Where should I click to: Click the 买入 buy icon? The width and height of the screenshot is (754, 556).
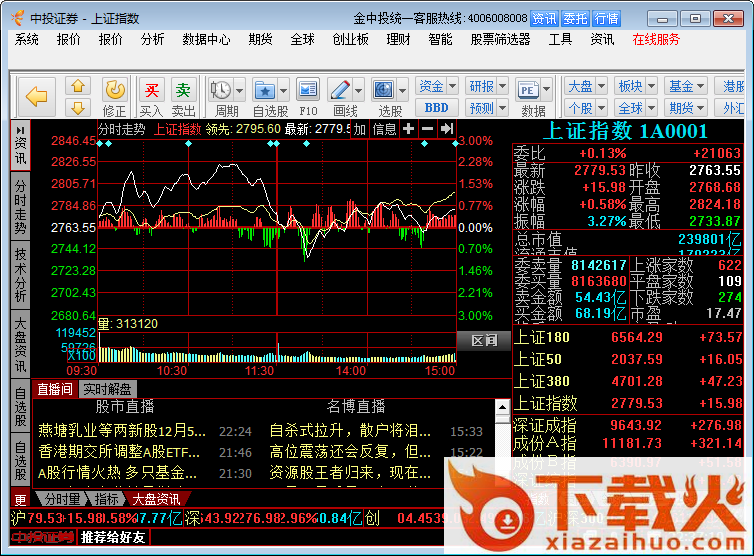pos(151,90)
